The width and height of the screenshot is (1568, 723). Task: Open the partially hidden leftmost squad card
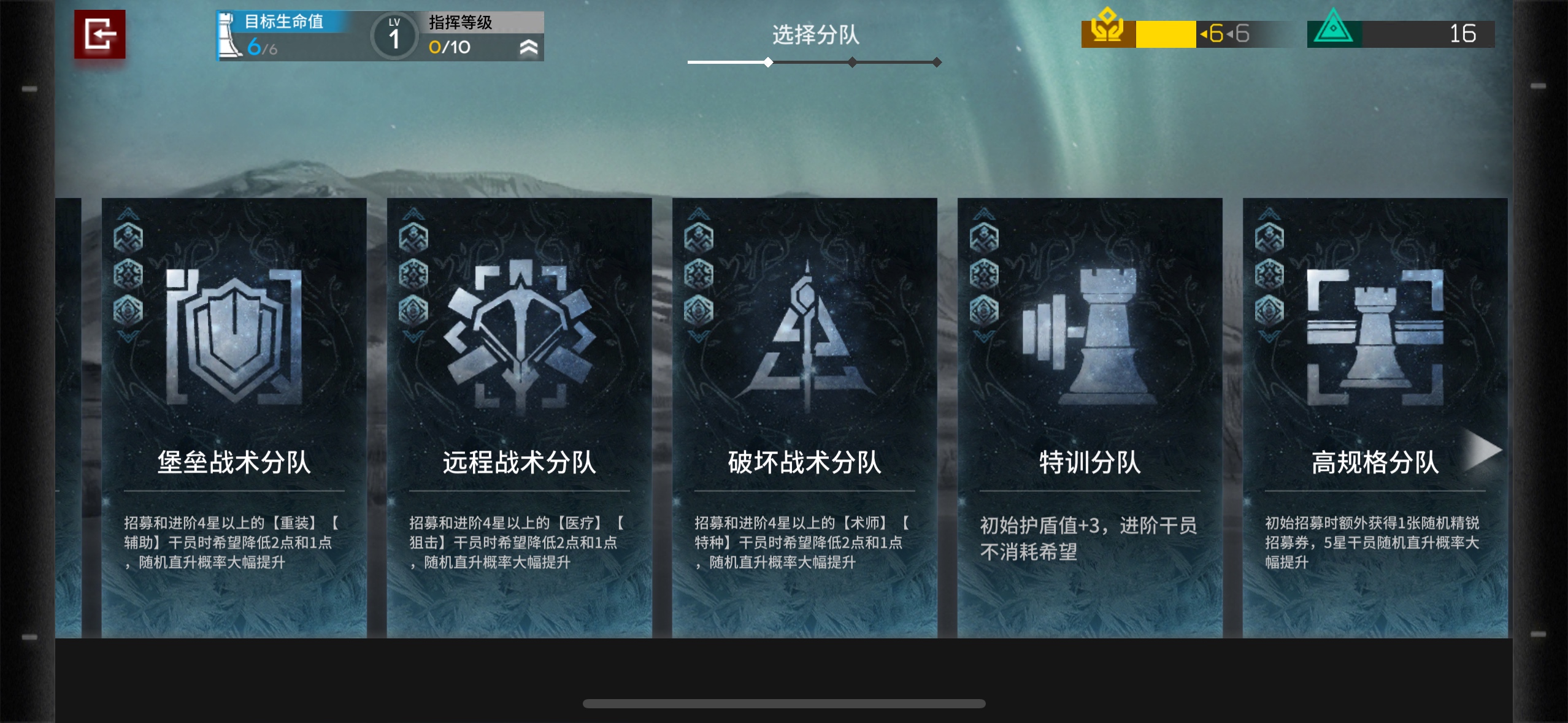[x=68, y=418]
